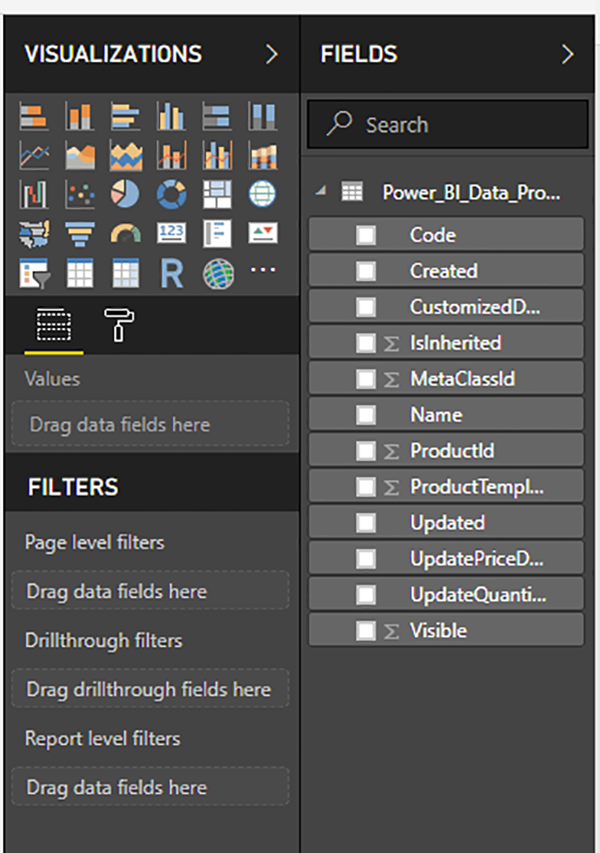Select the Donut chart visualization

(x=171, y=192)
